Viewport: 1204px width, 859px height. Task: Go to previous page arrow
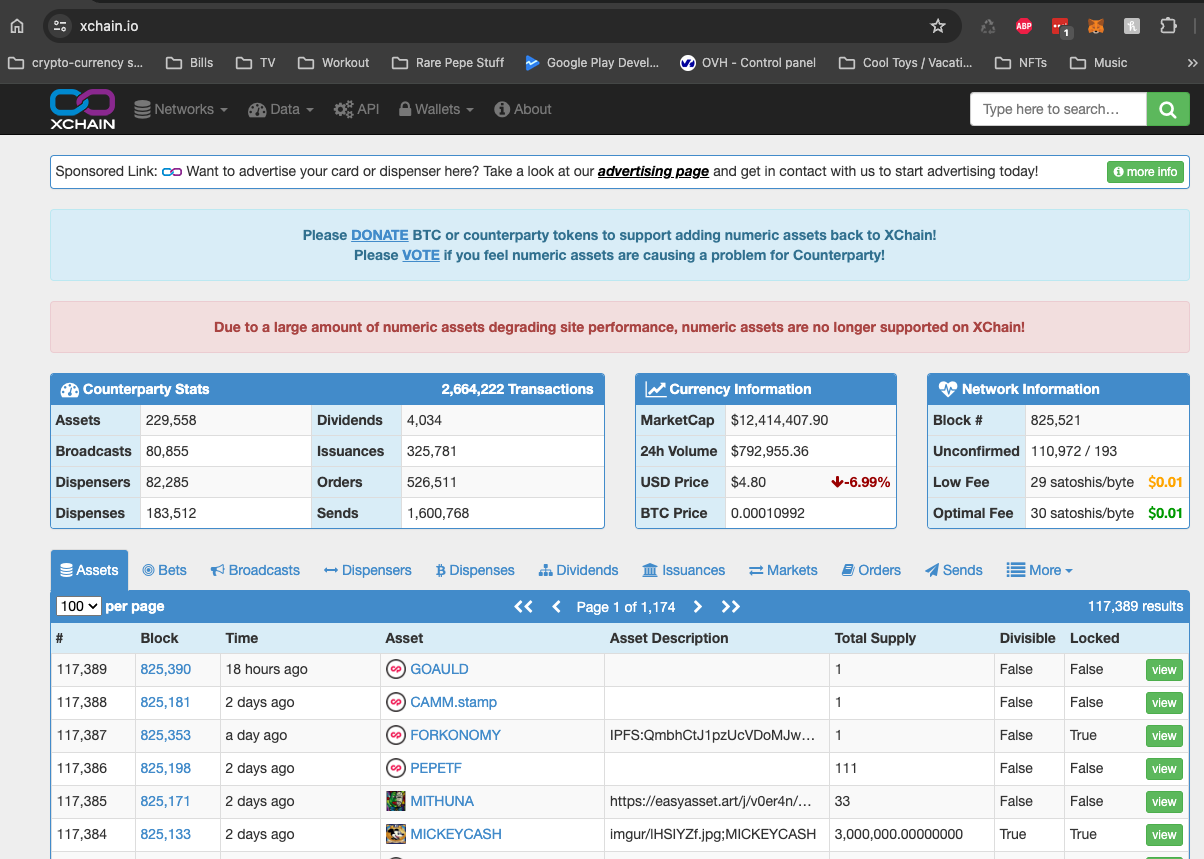556,606
